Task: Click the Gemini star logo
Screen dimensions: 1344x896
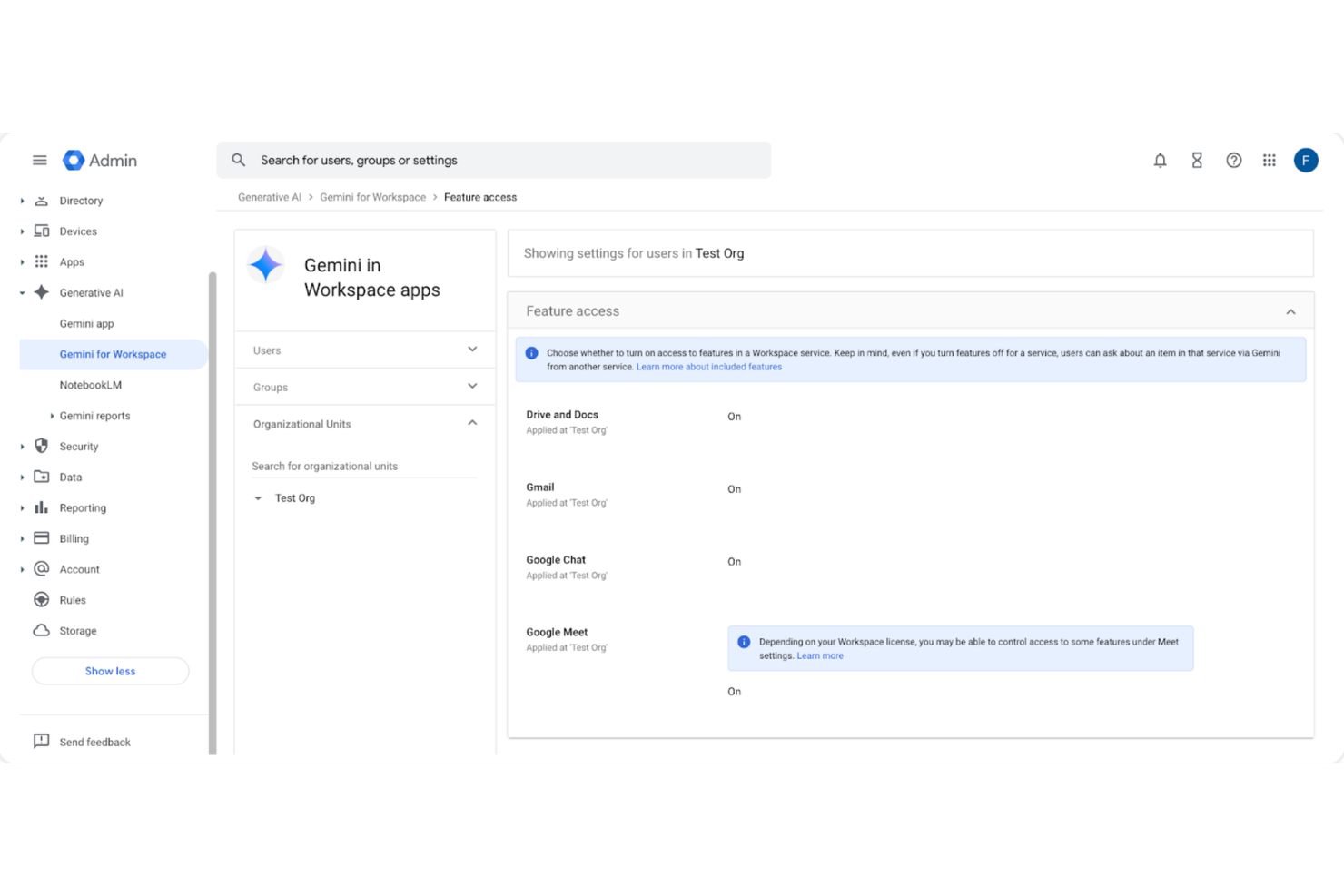Action: [x=266, y=265]
